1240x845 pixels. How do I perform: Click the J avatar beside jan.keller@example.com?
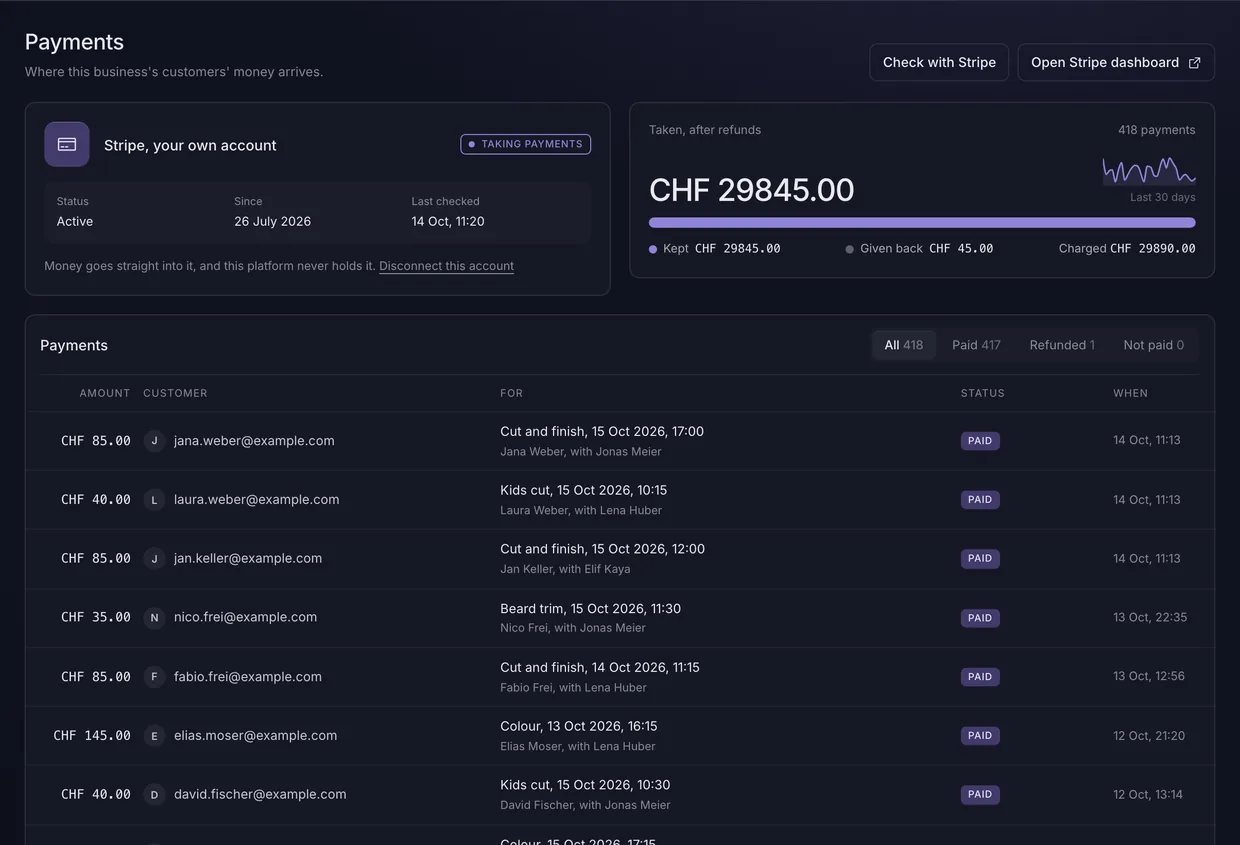coord(154,559)
